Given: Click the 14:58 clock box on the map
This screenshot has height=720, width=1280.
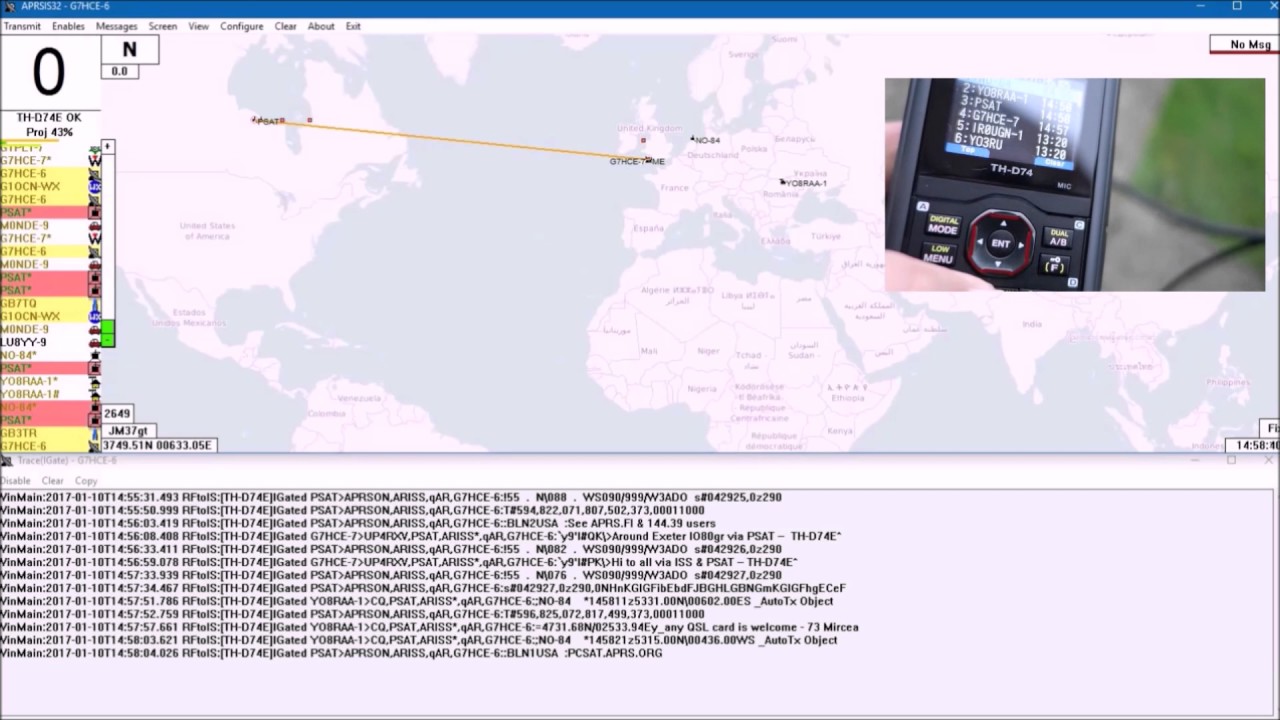Looking at the screenshot, I should tap(1254, 445).
